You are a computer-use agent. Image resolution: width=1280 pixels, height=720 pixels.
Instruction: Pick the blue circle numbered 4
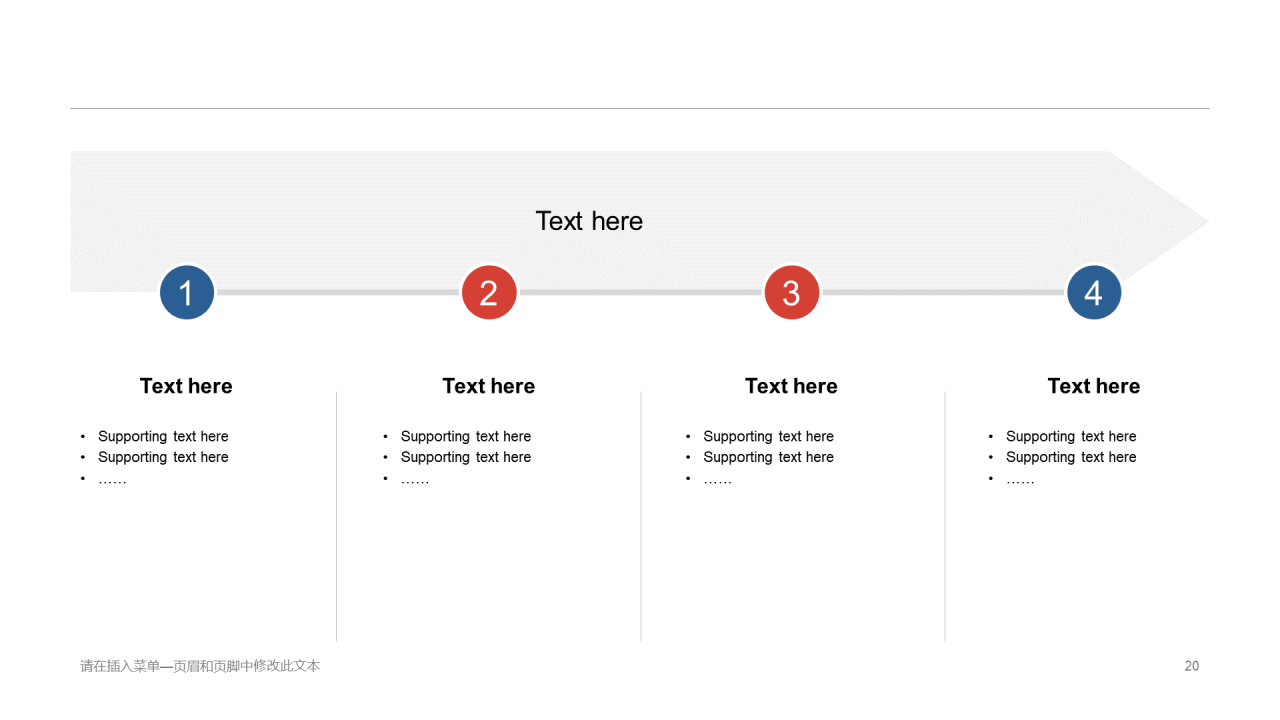(x=1094, y=293)
